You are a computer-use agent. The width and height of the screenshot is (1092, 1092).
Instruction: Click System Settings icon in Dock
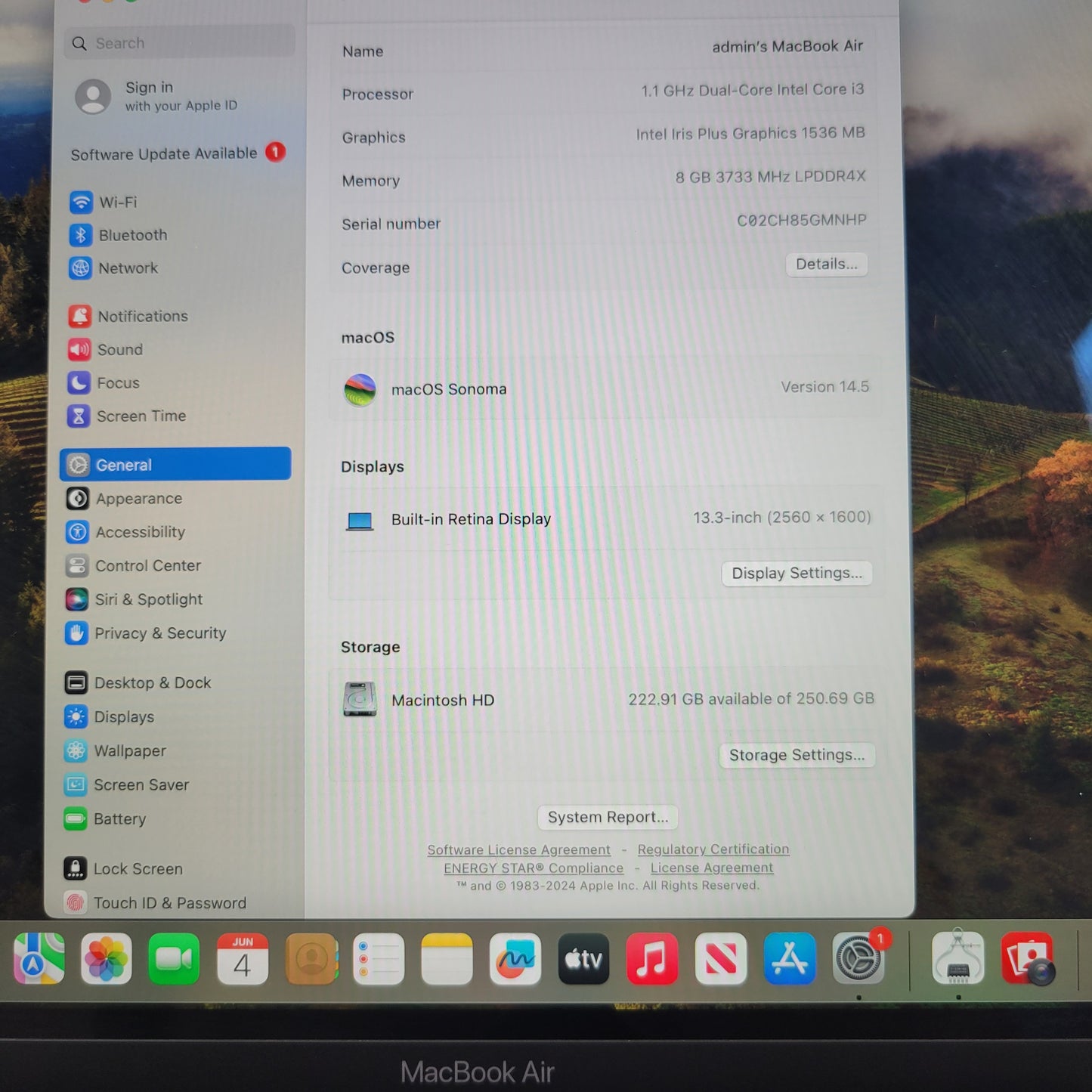(858, 958)
